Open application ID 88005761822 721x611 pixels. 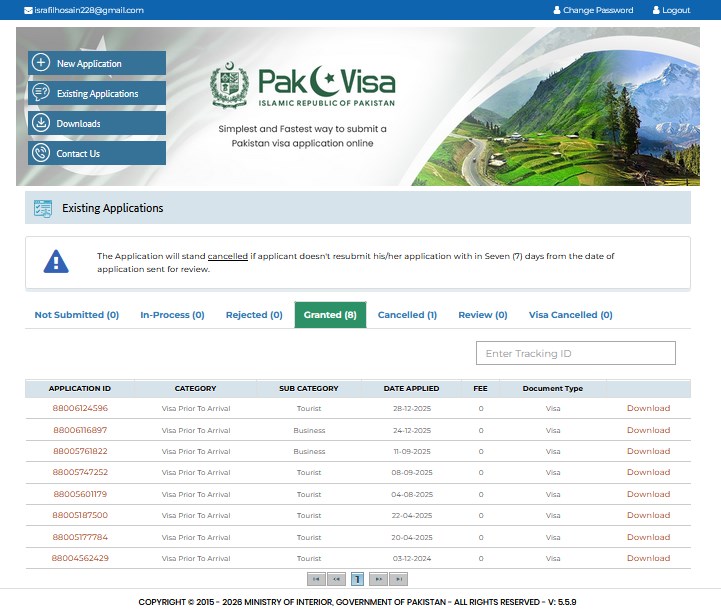(x=80, y=451)
